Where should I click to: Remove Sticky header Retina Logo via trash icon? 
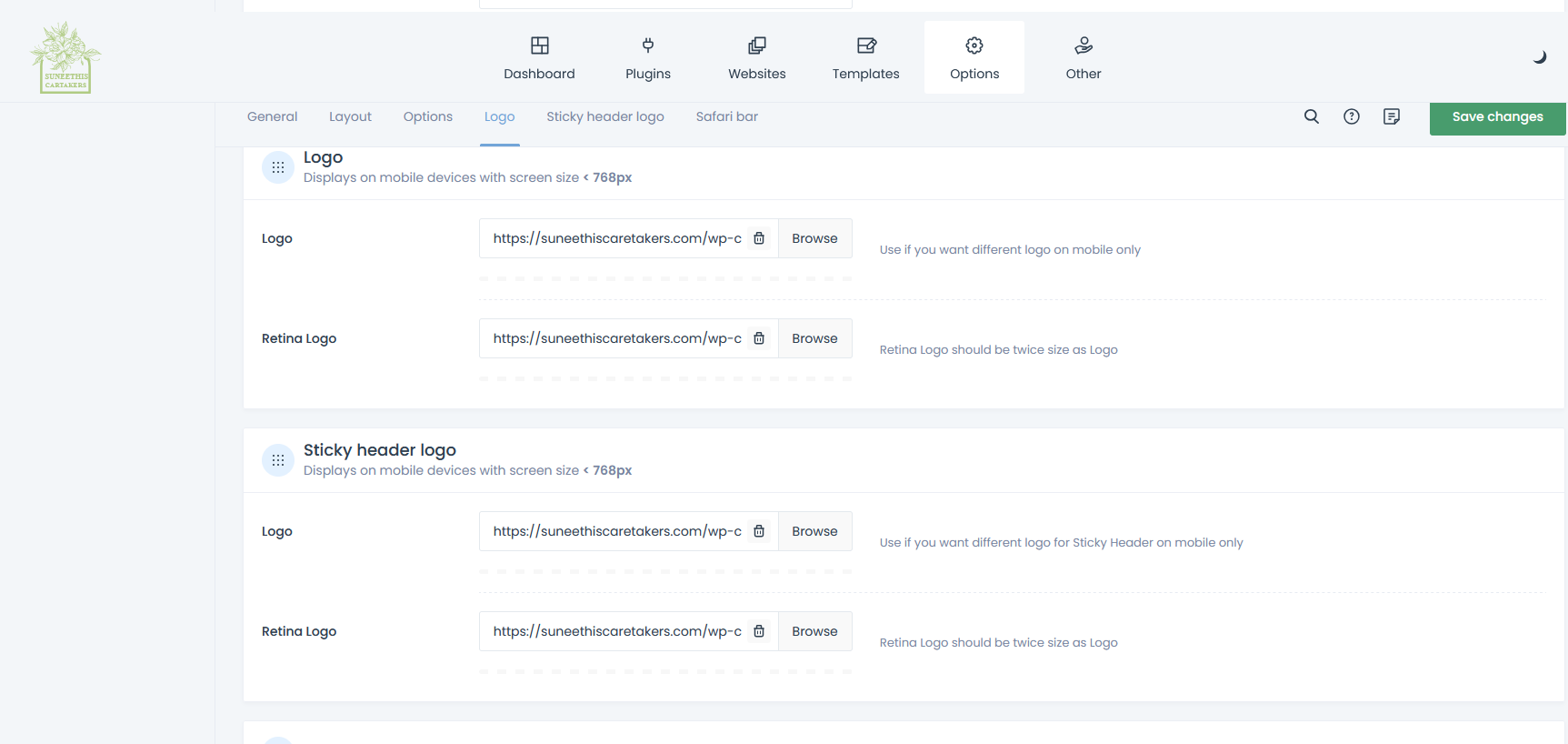pos(759,631)
